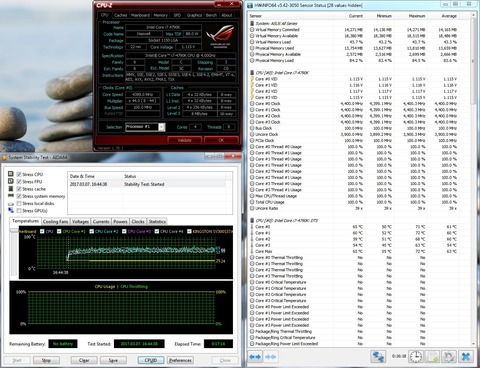The image size is (480, 368).
Task: Click icon next to Virtual Memory Load
Action: coord(252,42)
